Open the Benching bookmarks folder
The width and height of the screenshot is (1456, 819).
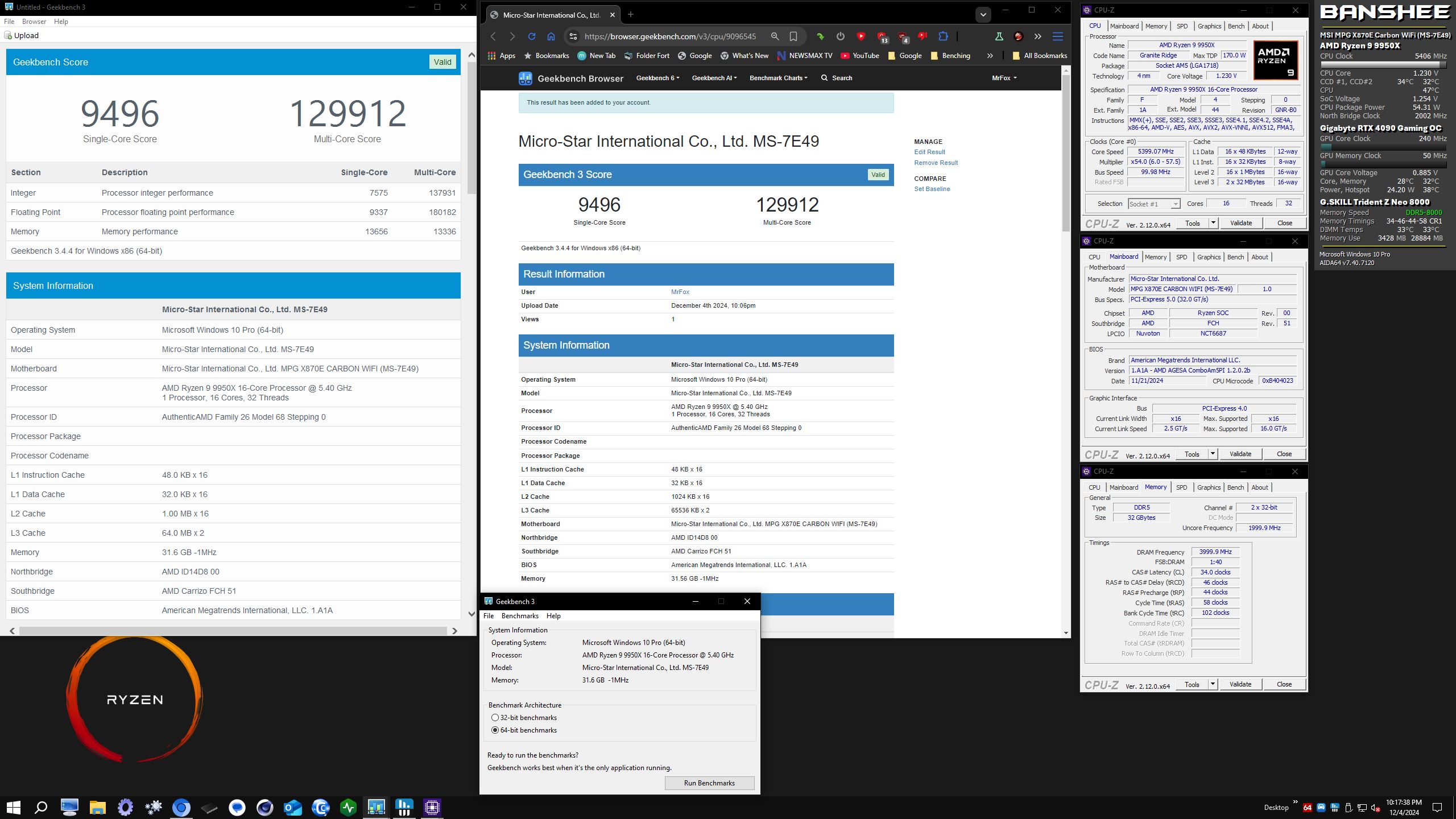[950, 56]
